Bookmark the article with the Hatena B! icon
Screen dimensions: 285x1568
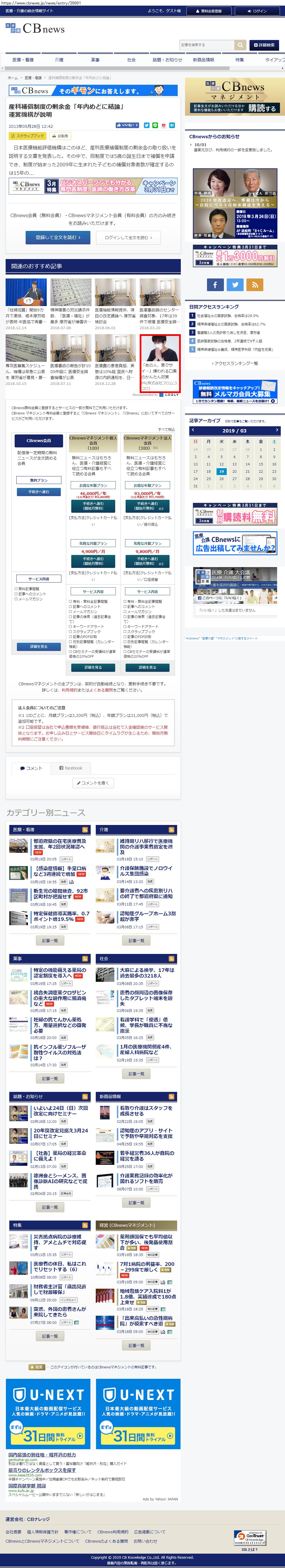(172, 125)
